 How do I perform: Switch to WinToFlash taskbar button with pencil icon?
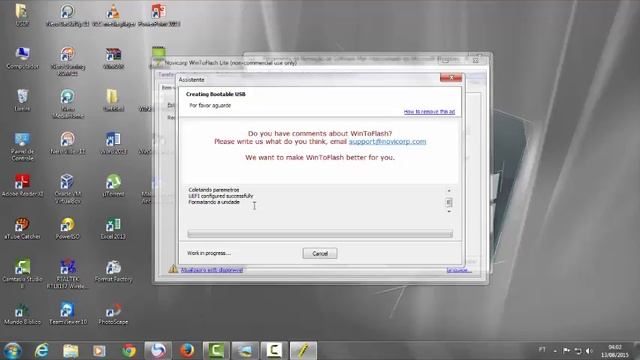click(x=303, y=351)
